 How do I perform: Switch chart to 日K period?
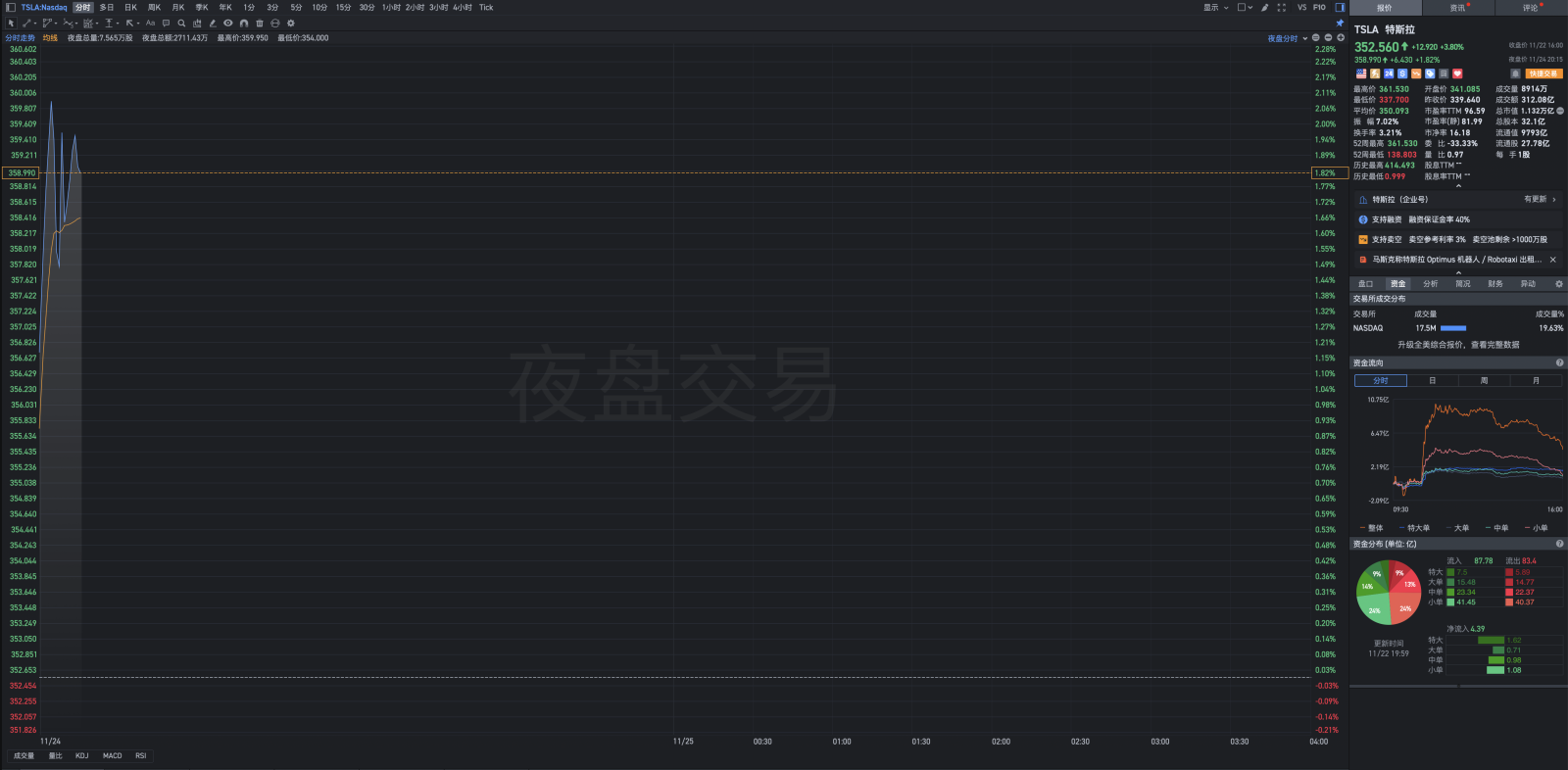[x=130, y=7]
